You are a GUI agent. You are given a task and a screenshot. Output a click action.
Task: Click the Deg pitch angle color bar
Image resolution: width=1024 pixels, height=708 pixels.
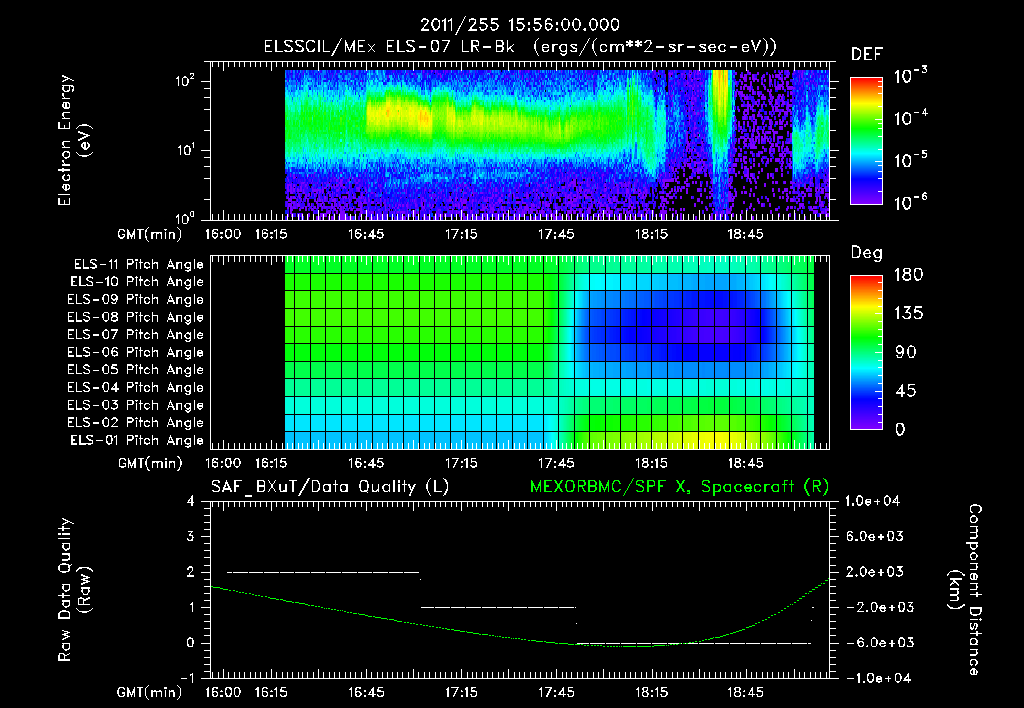coord(866,352)
